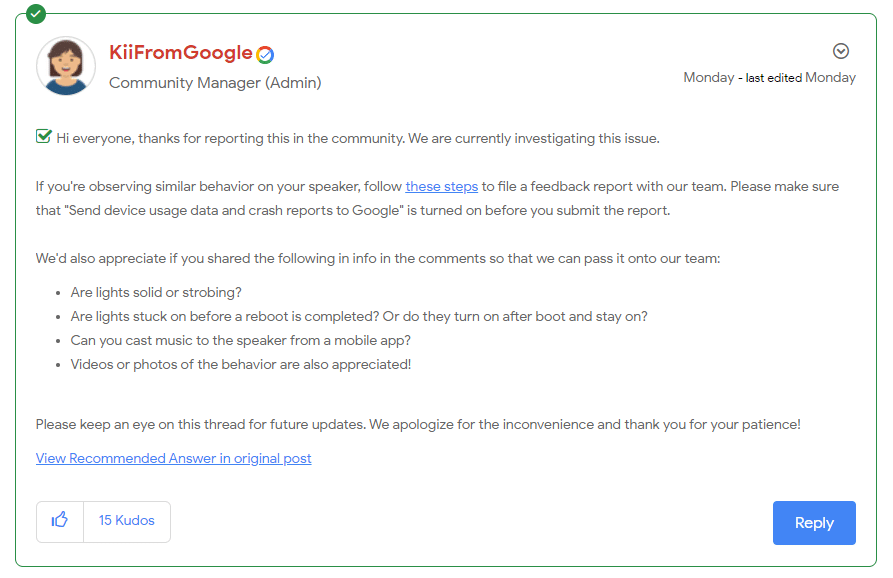Open the post options circled chevron menu
This screenshot has width=893, height=578.
tap(841, 51)
